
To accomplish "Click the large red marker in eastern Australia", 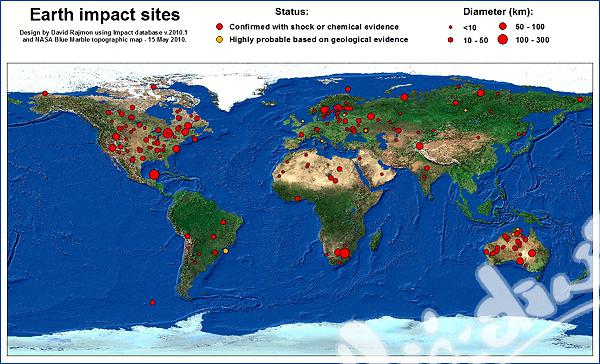I will pyautogui.click(x=532, y=253).
